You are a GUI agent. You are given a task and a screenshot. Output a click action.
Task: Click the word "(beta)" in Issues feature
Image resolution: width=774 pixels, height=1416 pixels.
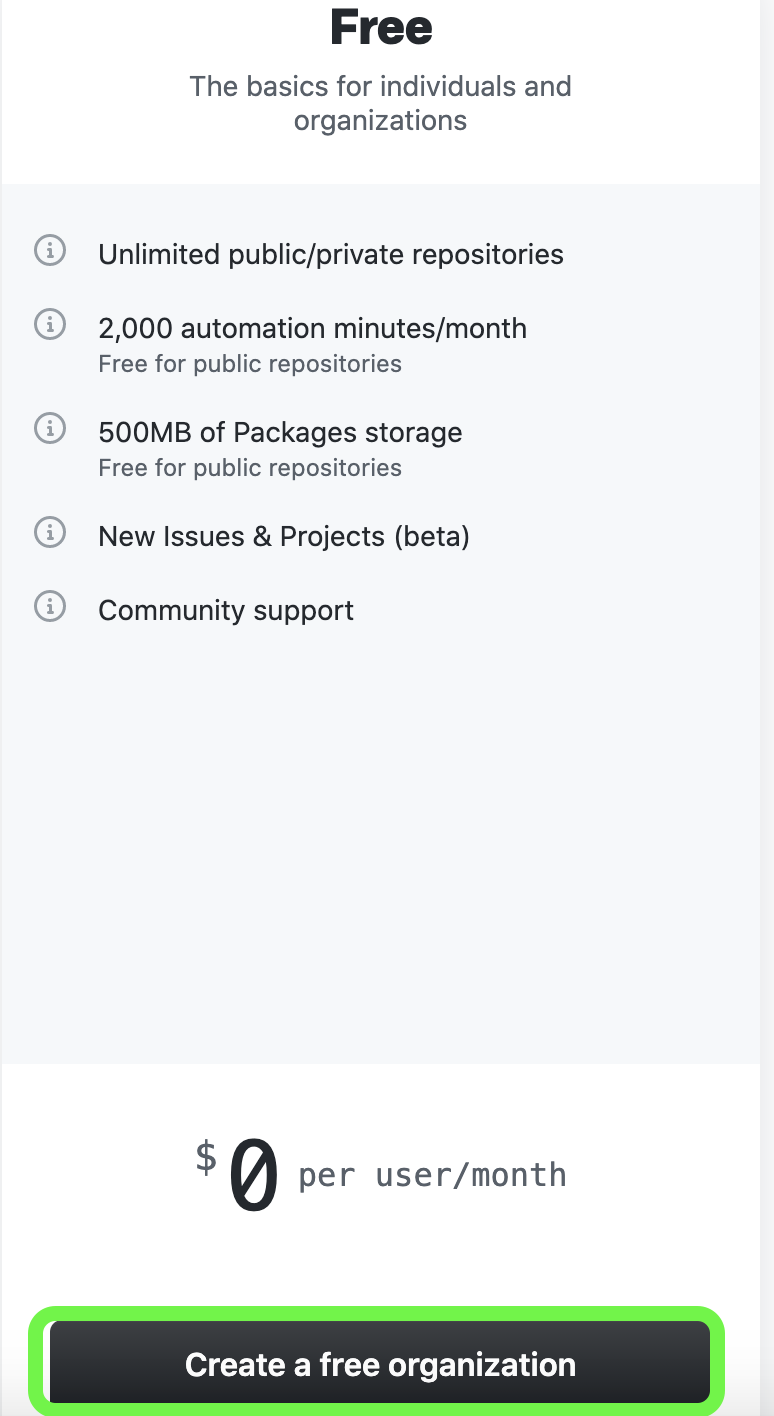pos(432,536)
